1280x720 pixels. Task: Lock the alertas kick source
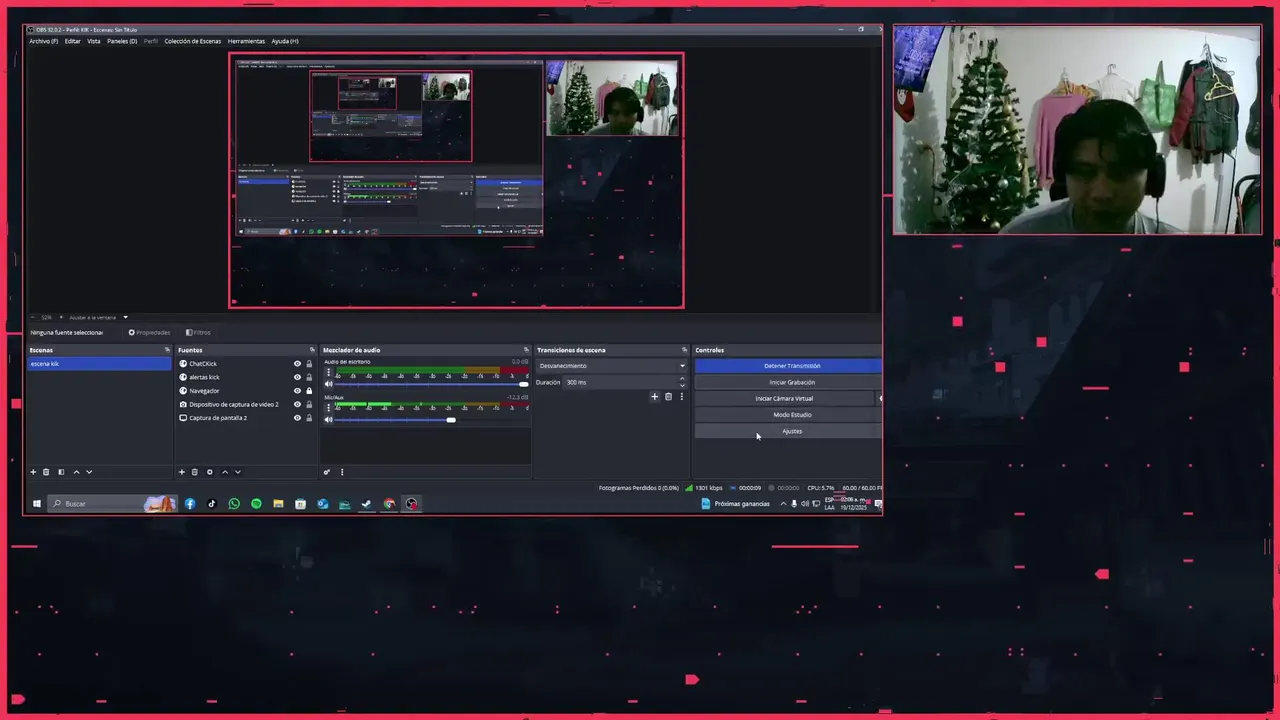point(309,377)
